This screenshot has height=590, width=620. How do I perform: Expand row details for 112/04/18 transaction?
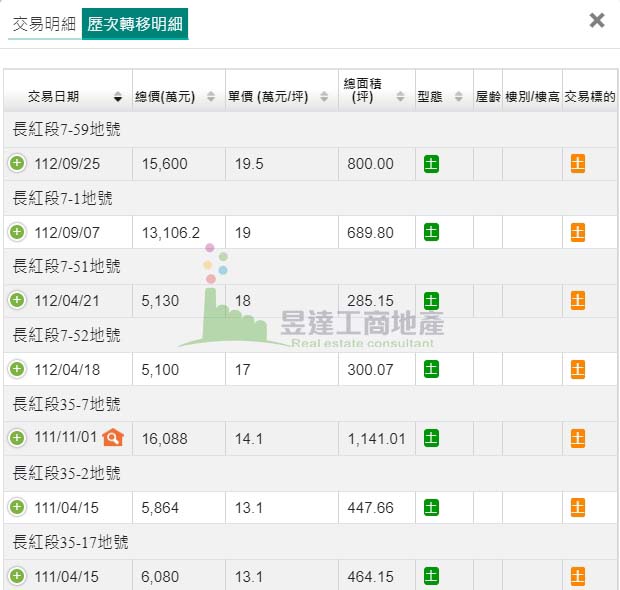point(17,369)
